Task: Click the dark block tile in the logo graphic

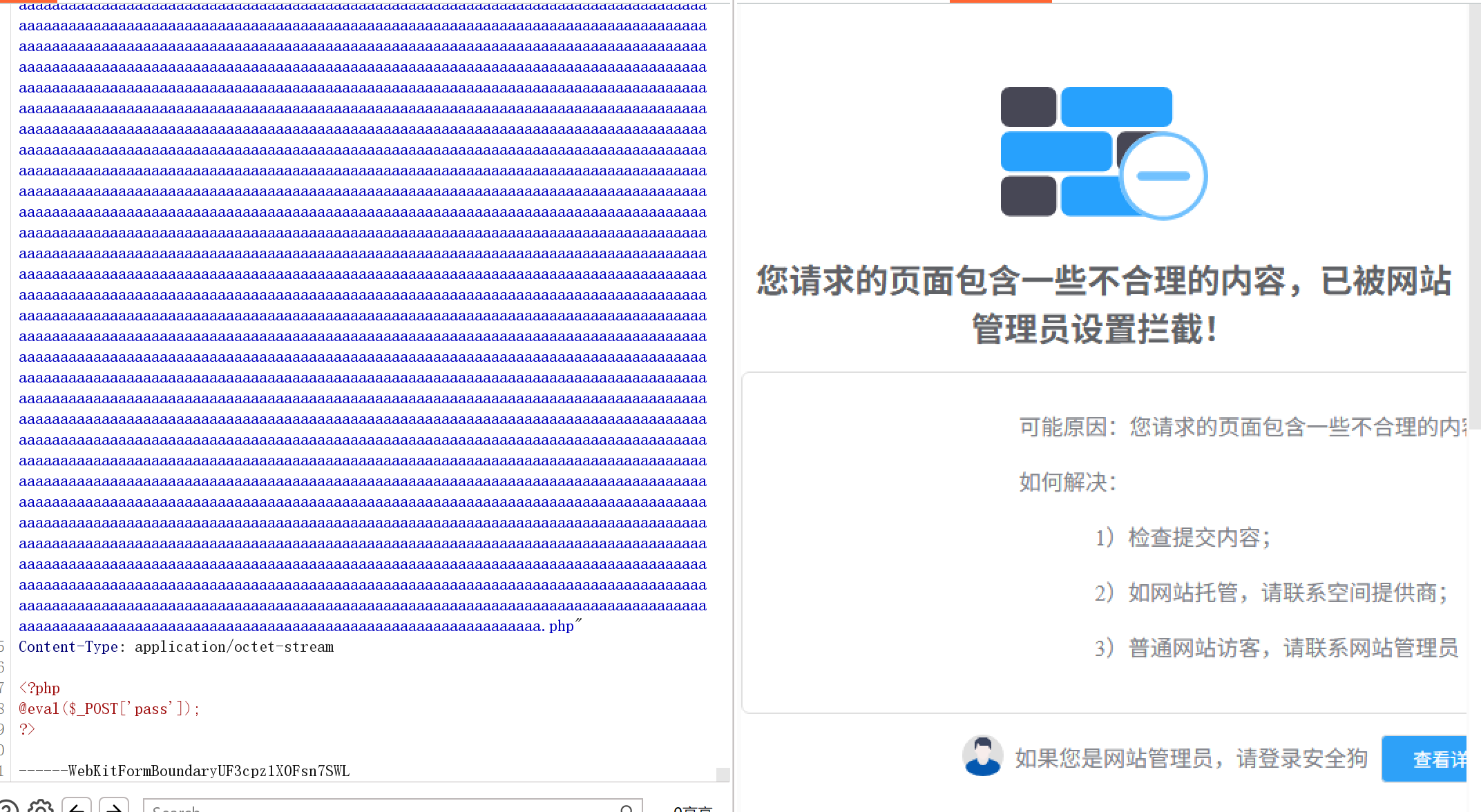Action: tap(1029, 106)
